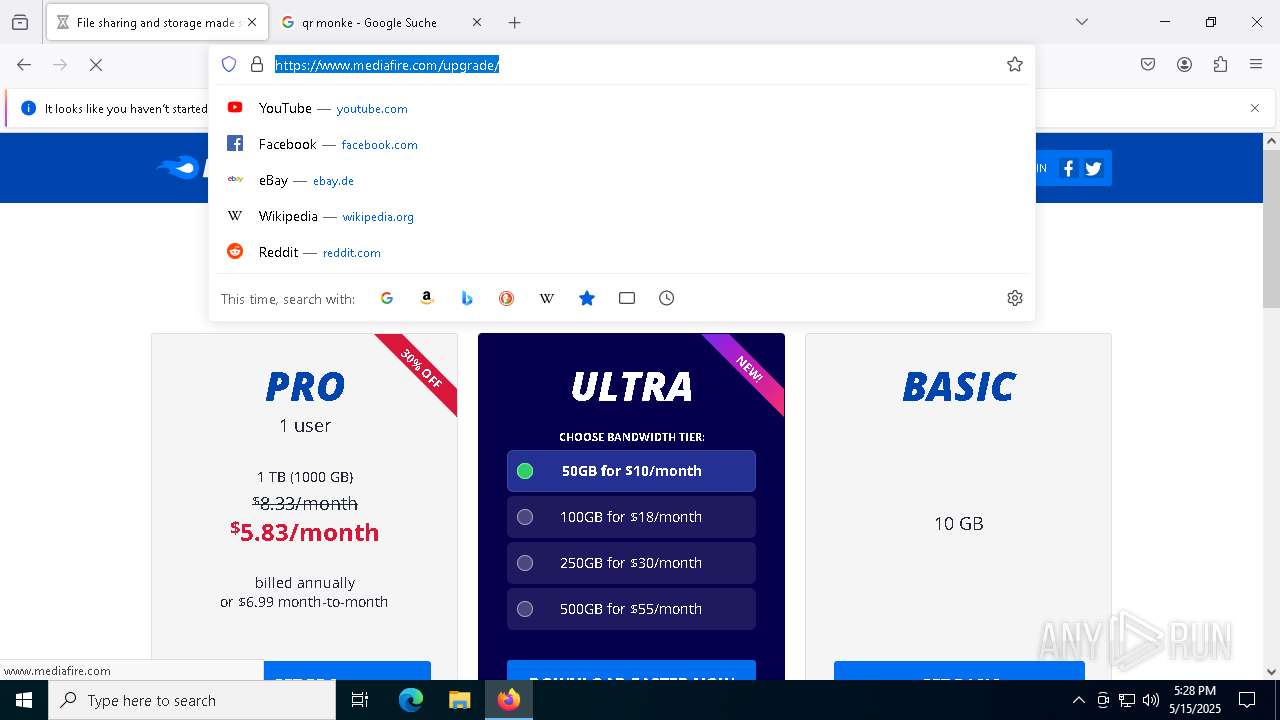Search open tabs icon

click(x=627, y=298)
